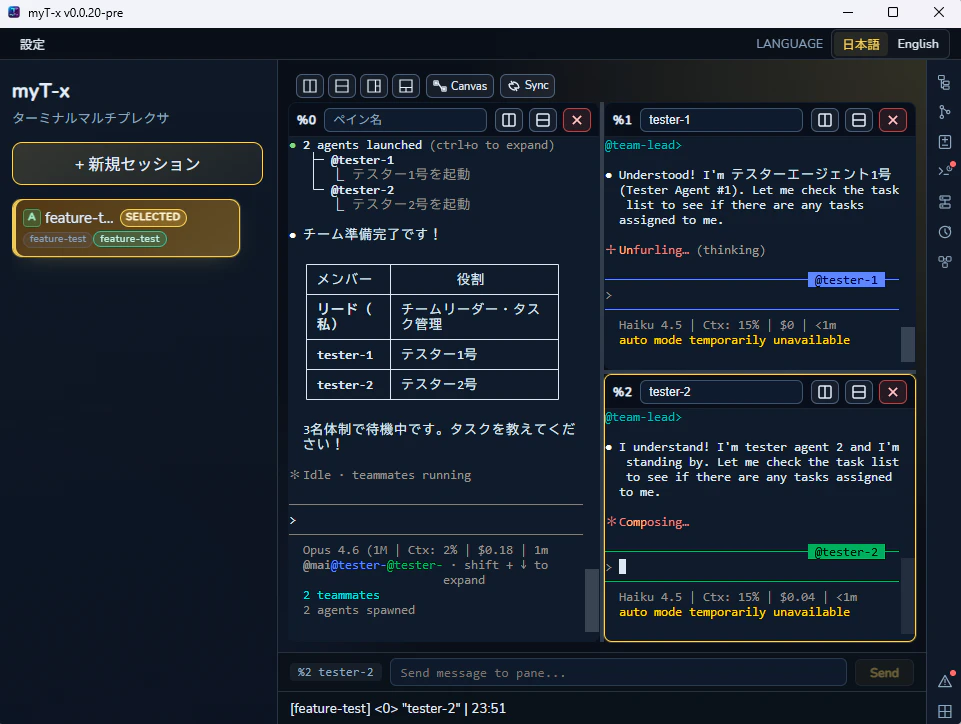Viewport: 961px width, 724px height.
Task: Click the pane %0 scrollbar thumb
Action: tap(591, 601)
